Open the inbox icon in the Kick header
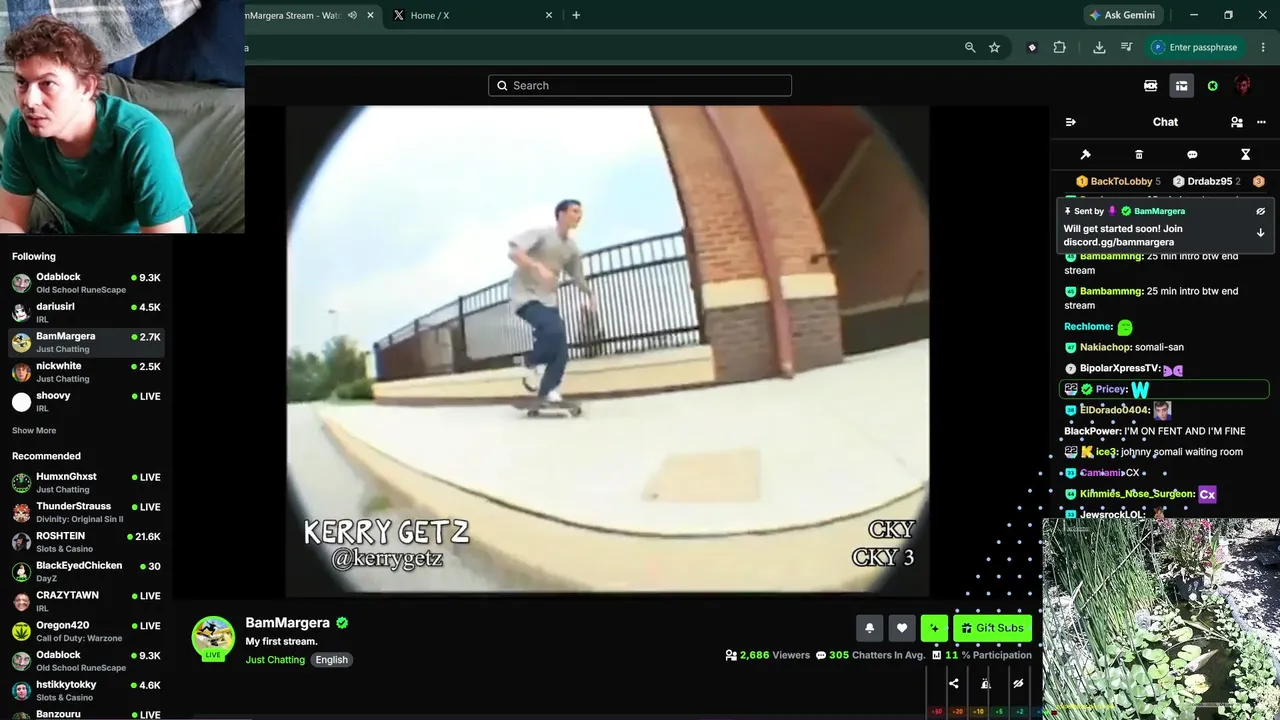 point(1181,86)
